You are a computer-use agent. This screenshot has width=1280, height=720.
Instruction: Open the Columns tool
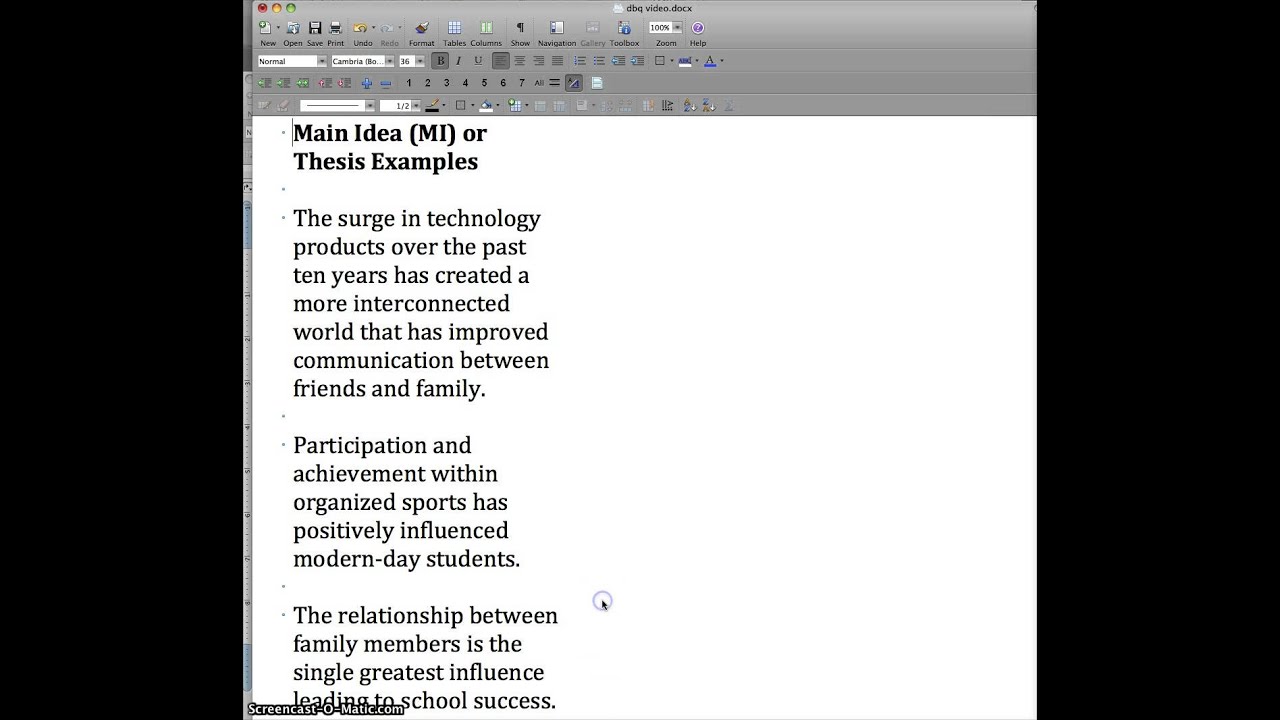[486, 28]
